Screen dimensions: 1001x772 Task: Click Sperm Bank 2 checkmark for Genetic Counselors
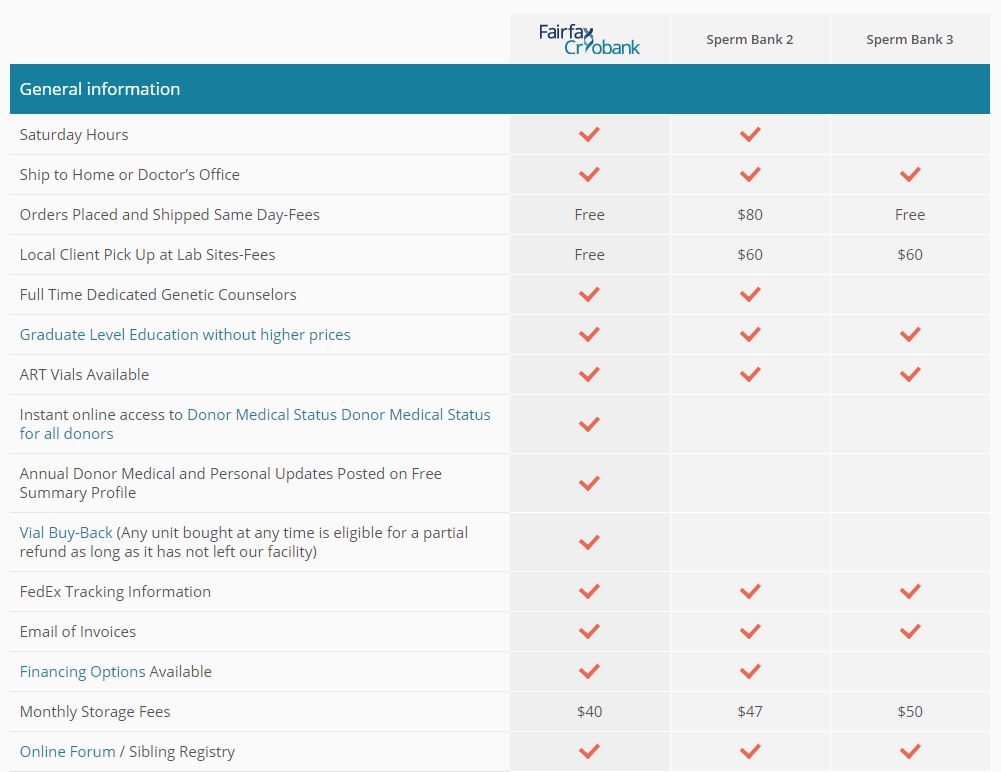[x=749, y=294]
